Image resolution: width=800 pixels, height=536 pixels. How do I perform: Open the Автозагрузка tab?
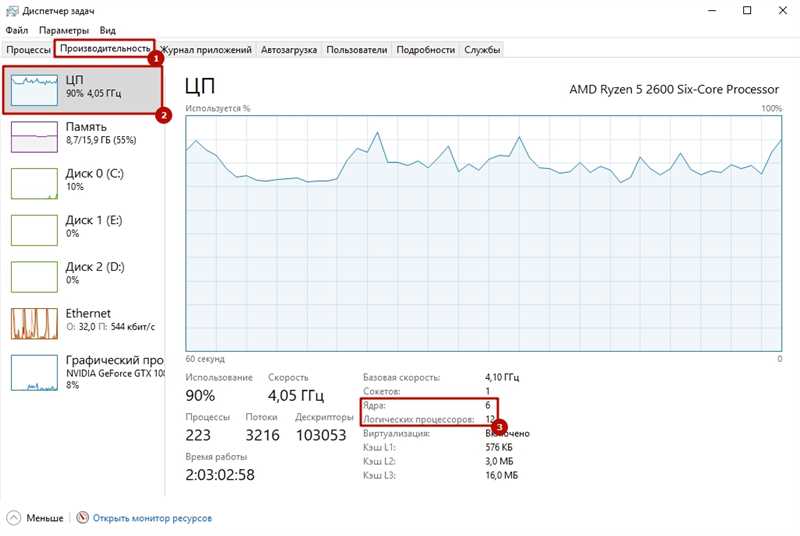tap(289, 50)
